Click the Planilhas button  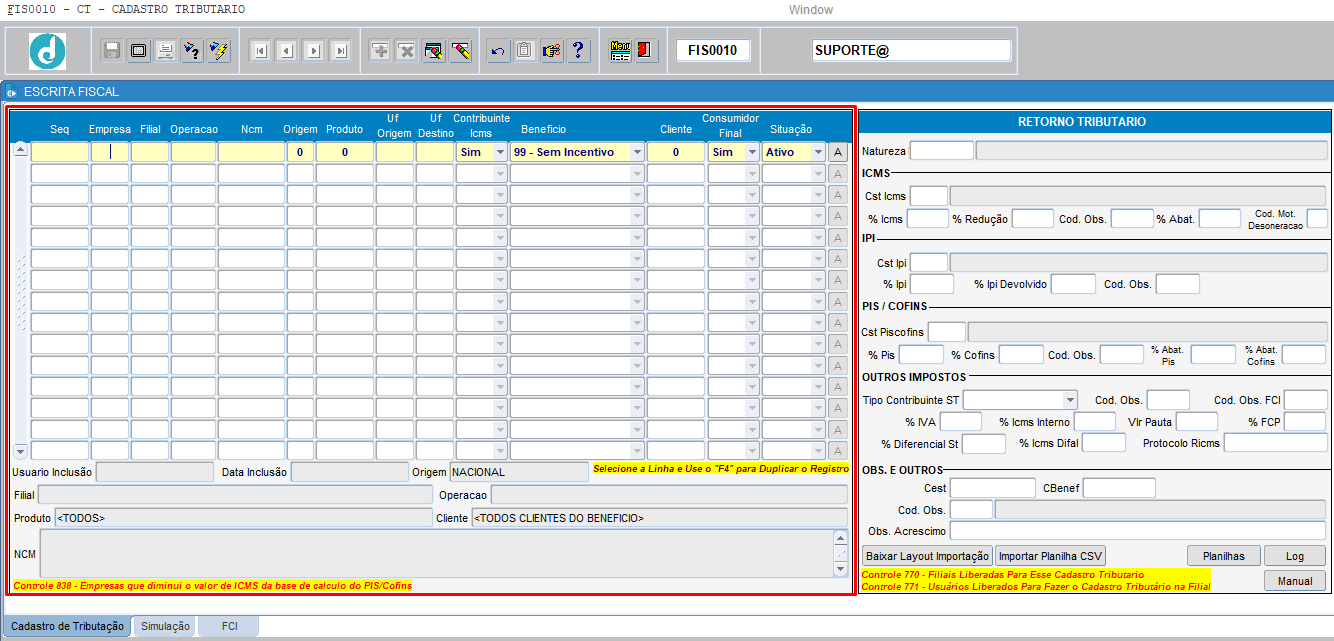tap(1223, 556)
